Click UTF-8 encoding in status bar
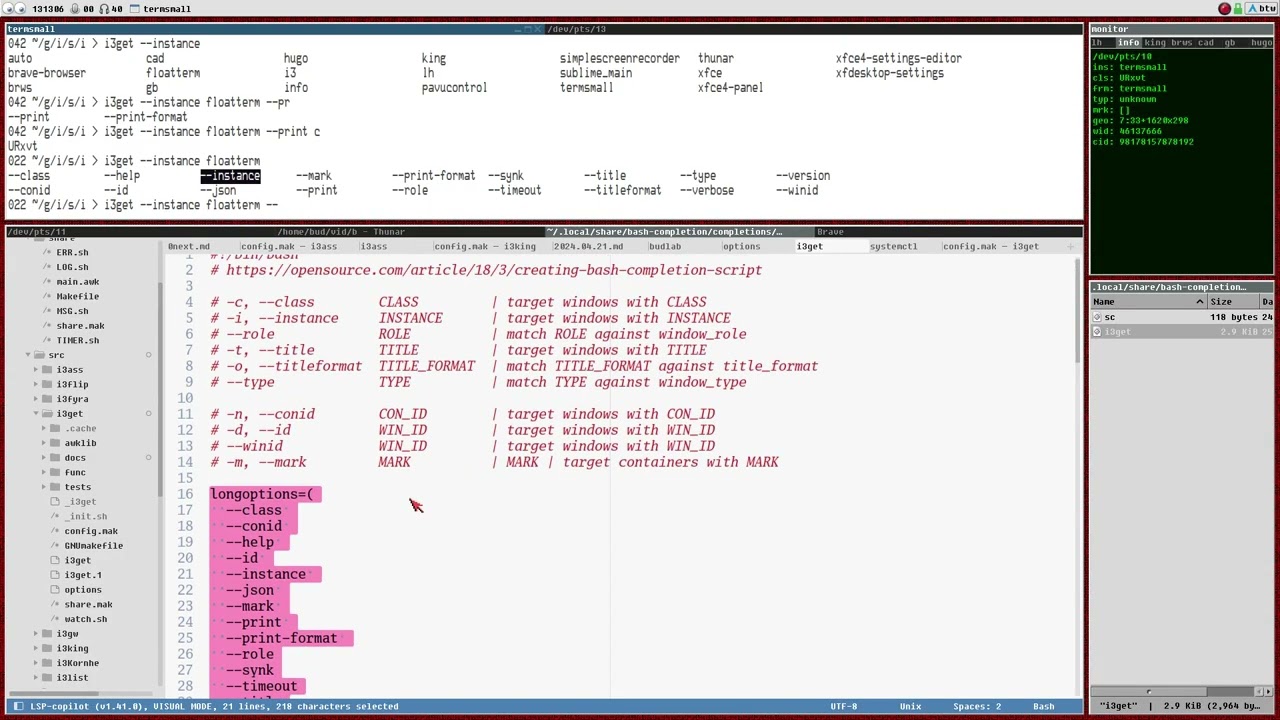This screenshot has width=1280, height=720. coord(843,706)
